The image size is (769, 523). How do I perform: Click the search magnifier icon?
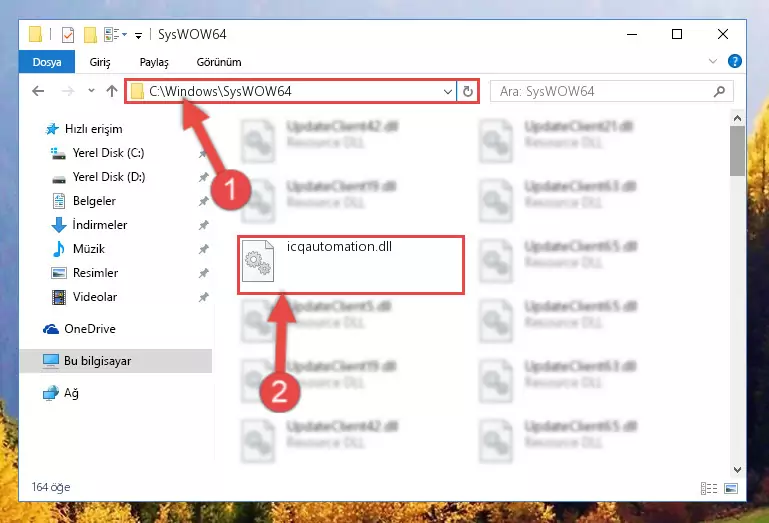[x=719, y=92]
